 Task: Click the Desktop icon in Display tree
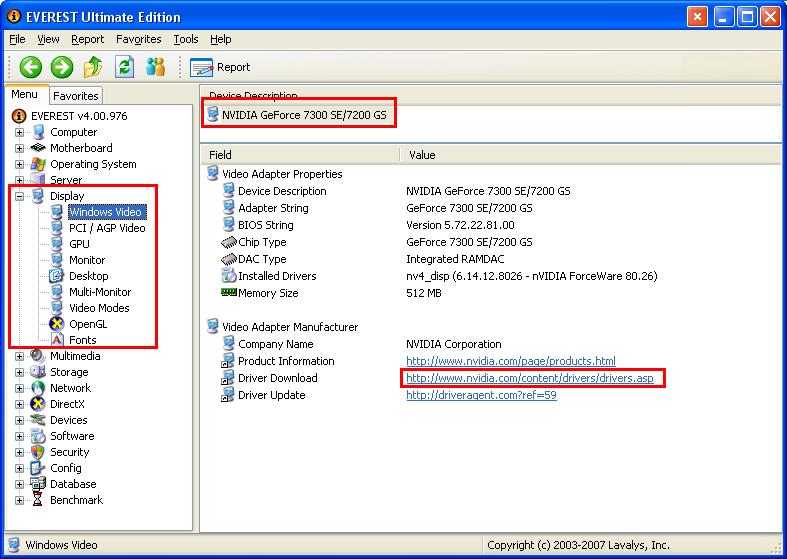[x=56, y=275]
